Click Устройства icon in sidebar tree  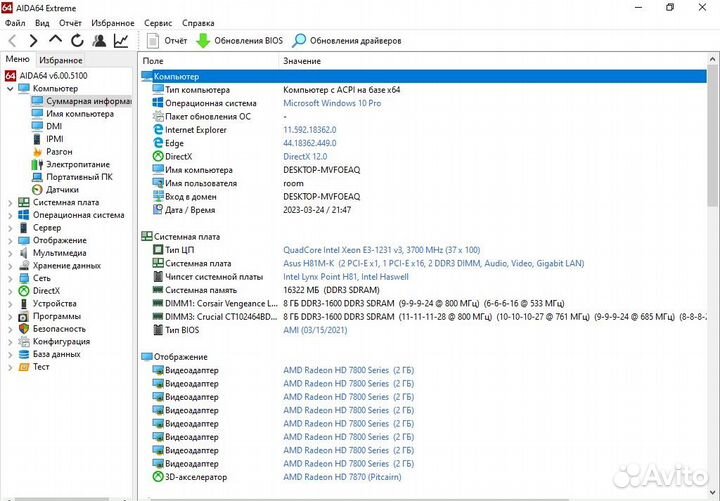coord(24,304)
